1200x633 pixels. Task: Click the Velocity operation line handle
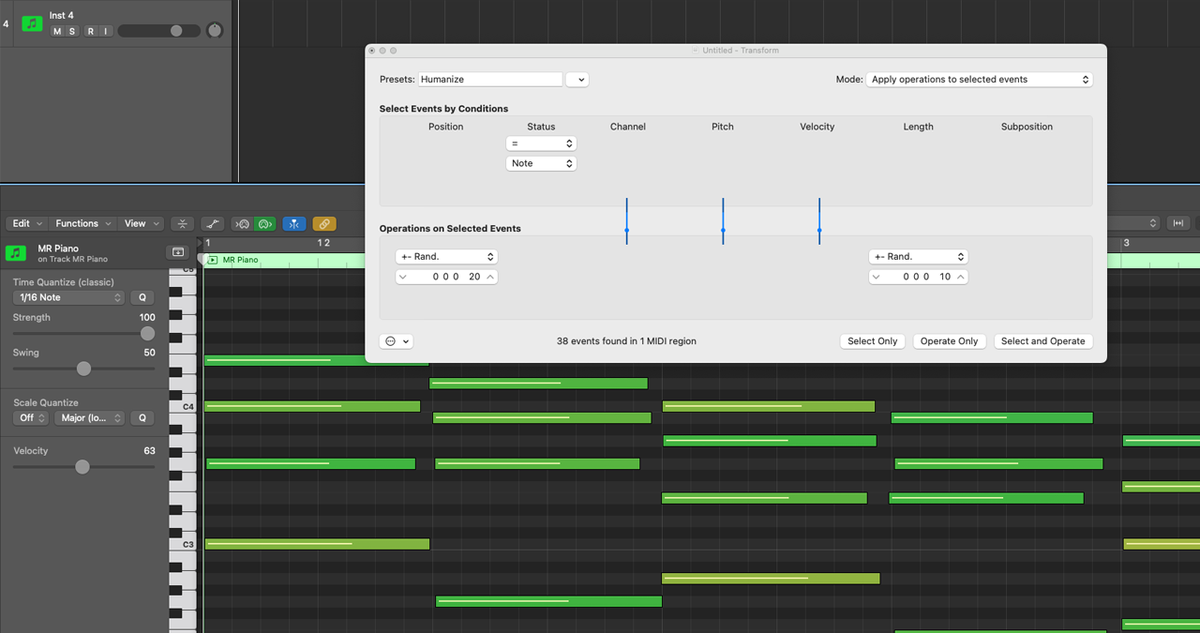coord(819,231)
